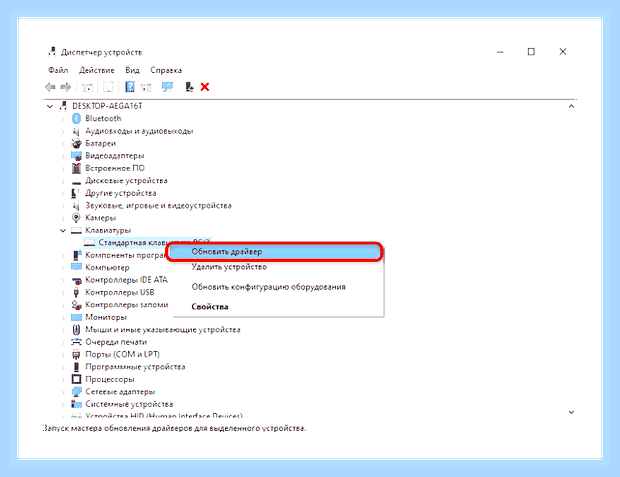Click the red X uninstall device icon
Image resolution: width=620 pixels, height=477 pixels.
pyautogui.click(x=205, y=87)
